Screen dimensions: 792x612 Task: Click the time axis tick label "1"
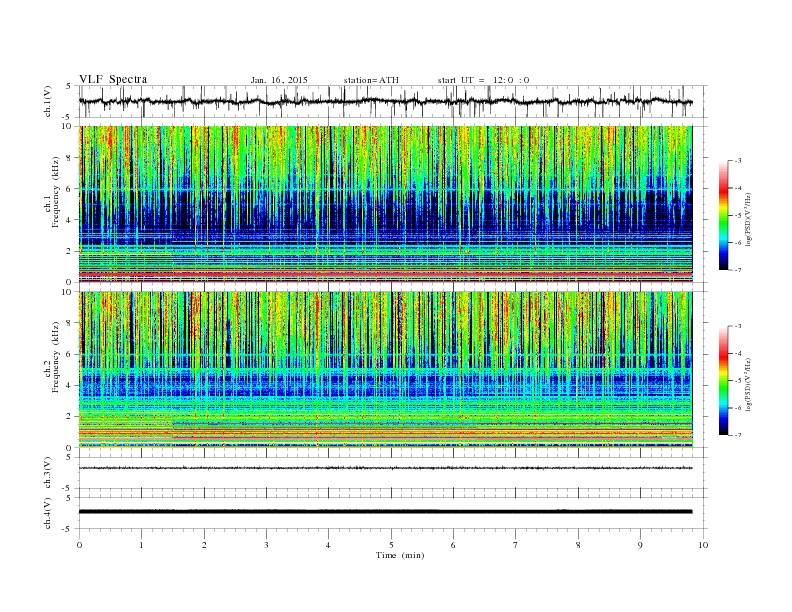141,545
